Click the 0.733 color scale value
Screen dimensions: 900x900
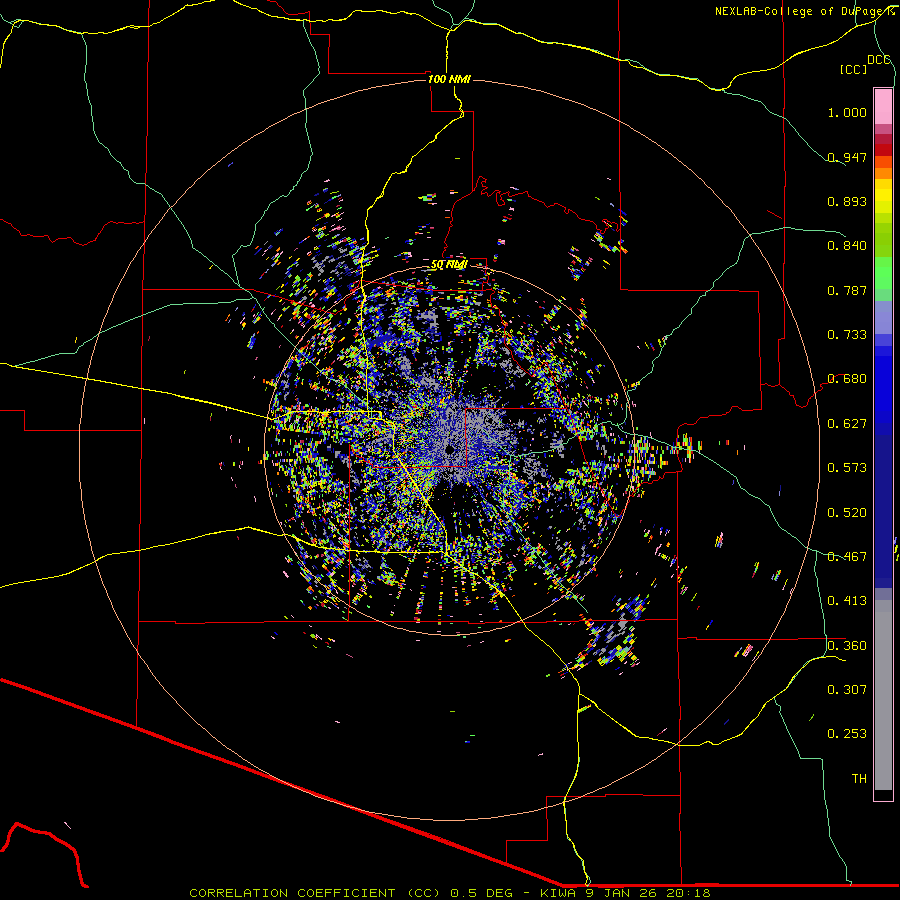[x=847, y=335]
